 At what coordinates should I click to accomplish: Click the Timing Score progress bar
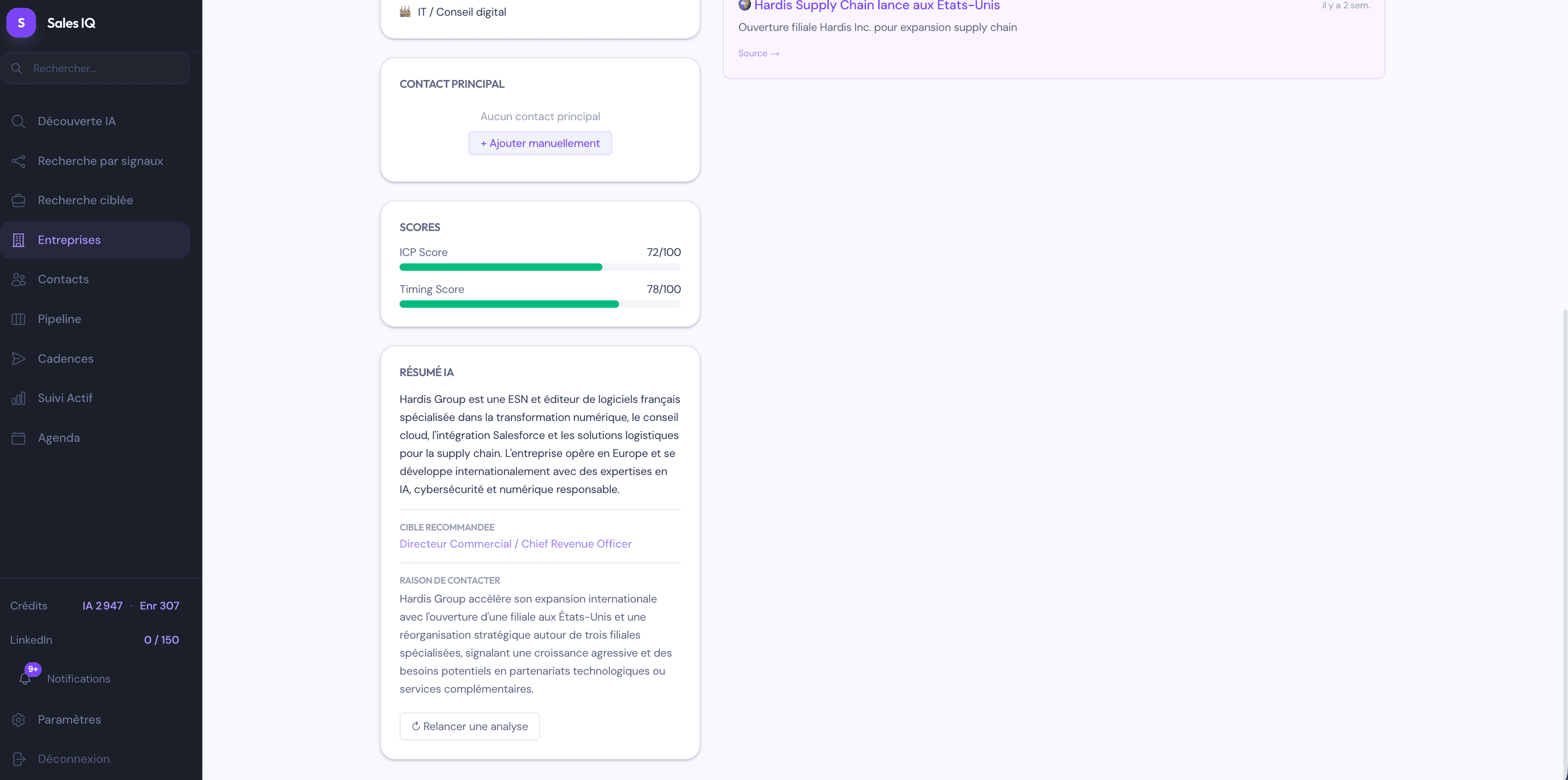pyautogui.click(x=540, y=305)
